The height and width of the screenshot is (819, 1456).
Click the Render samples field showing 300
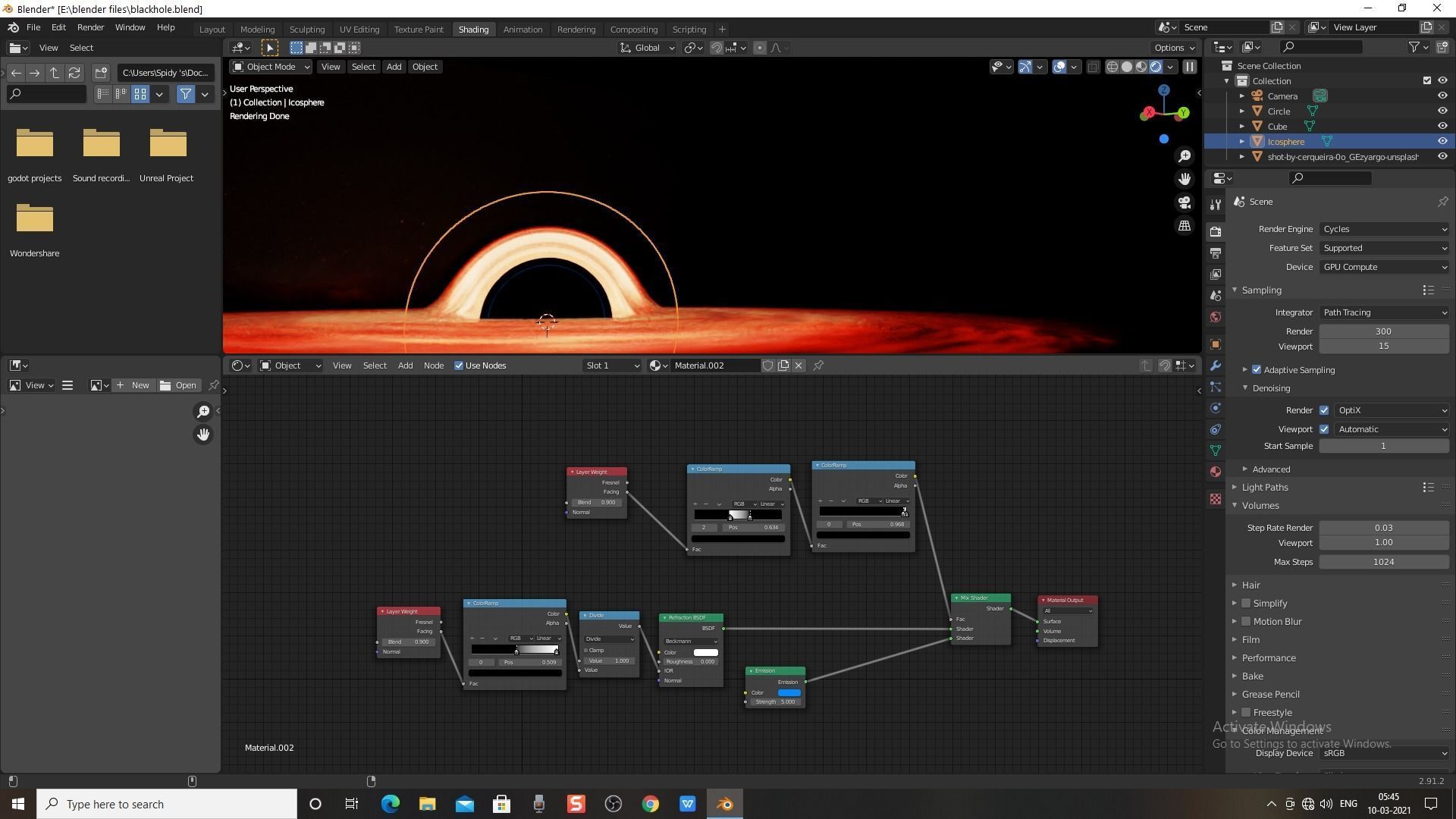coord(1384,331)
